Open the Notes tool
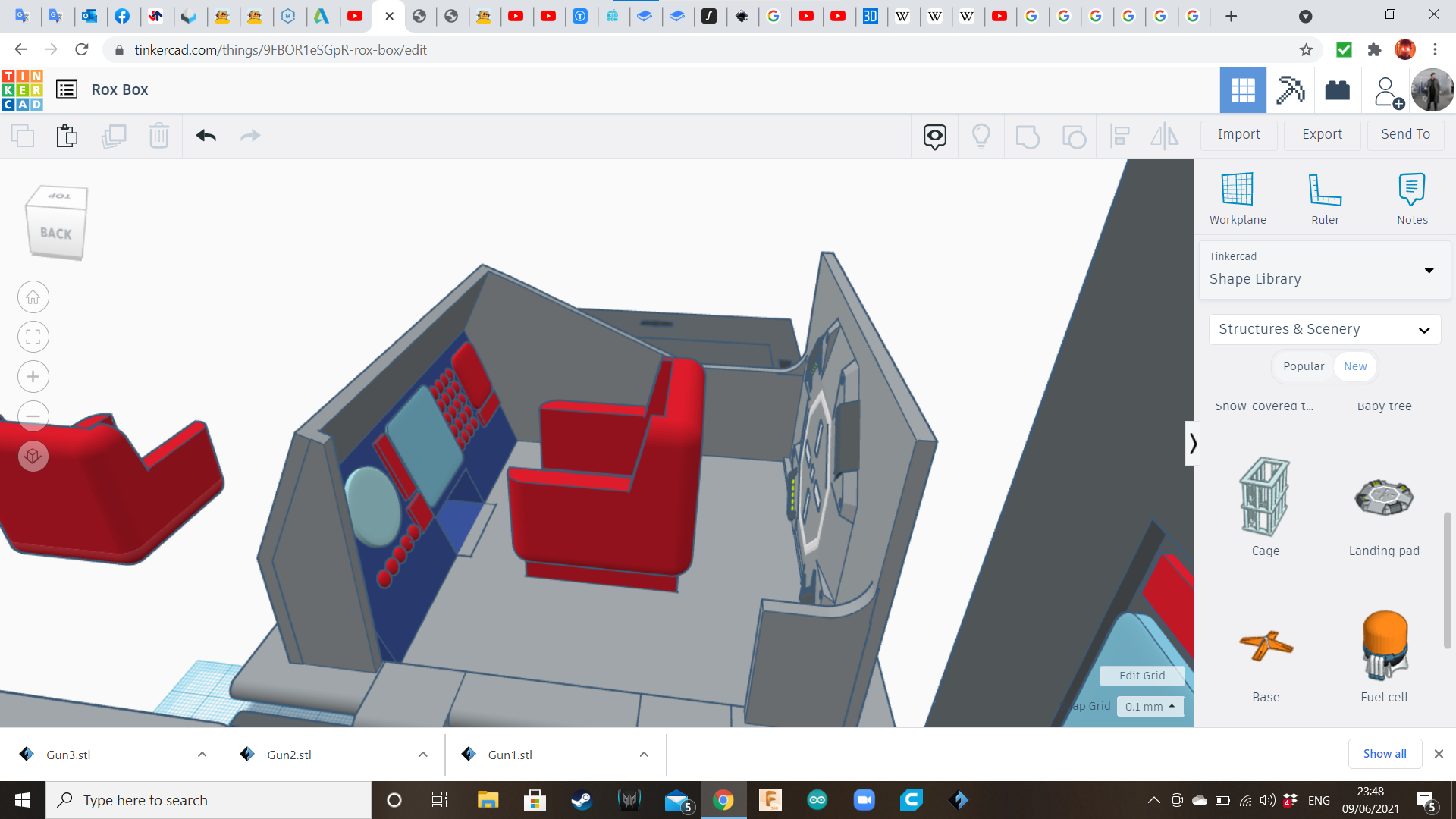Image resolution: width=1456 pixels, height=819 pixels. click(x=1411, y=190)
